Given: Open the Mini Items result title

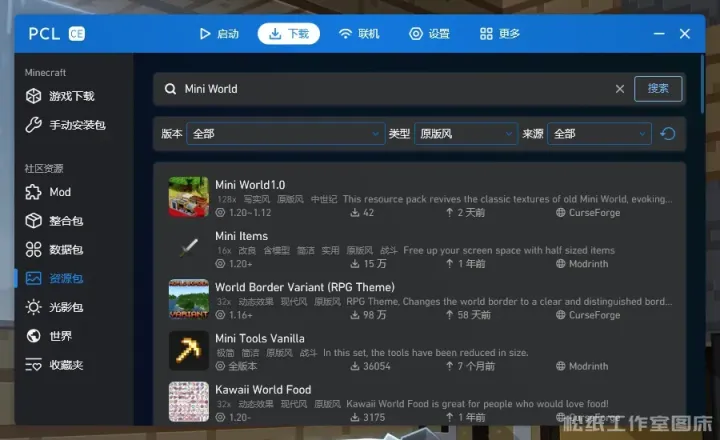Looking at the screenshot, I should coord(242,236).
